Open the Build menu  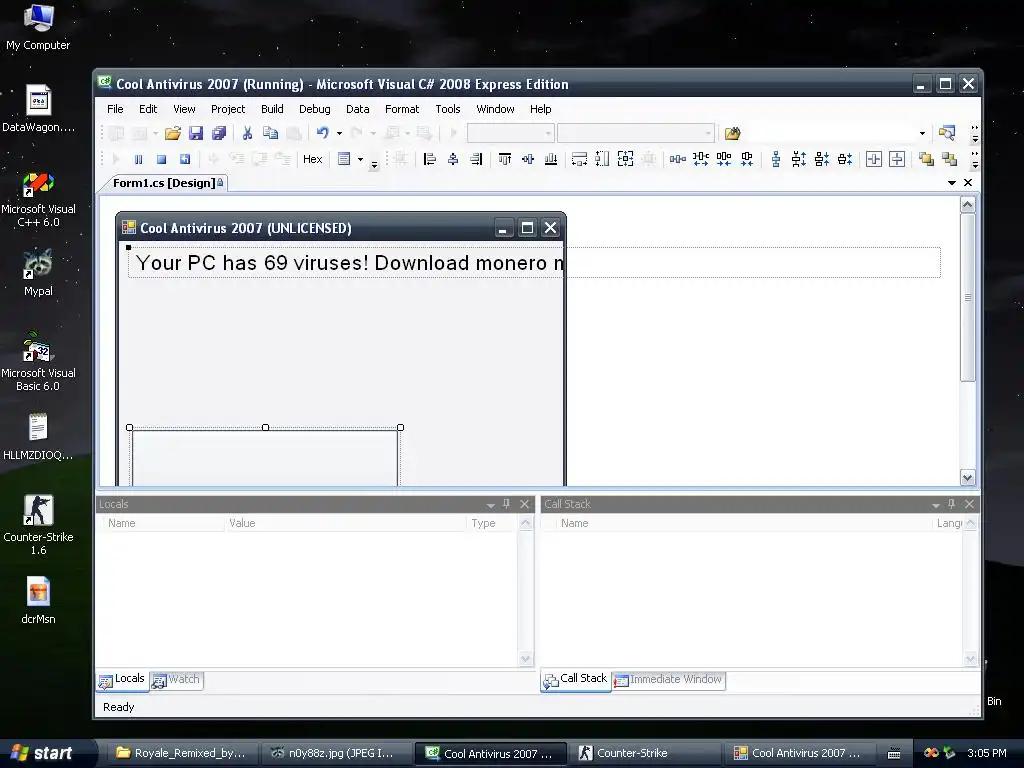coord(272,109)
